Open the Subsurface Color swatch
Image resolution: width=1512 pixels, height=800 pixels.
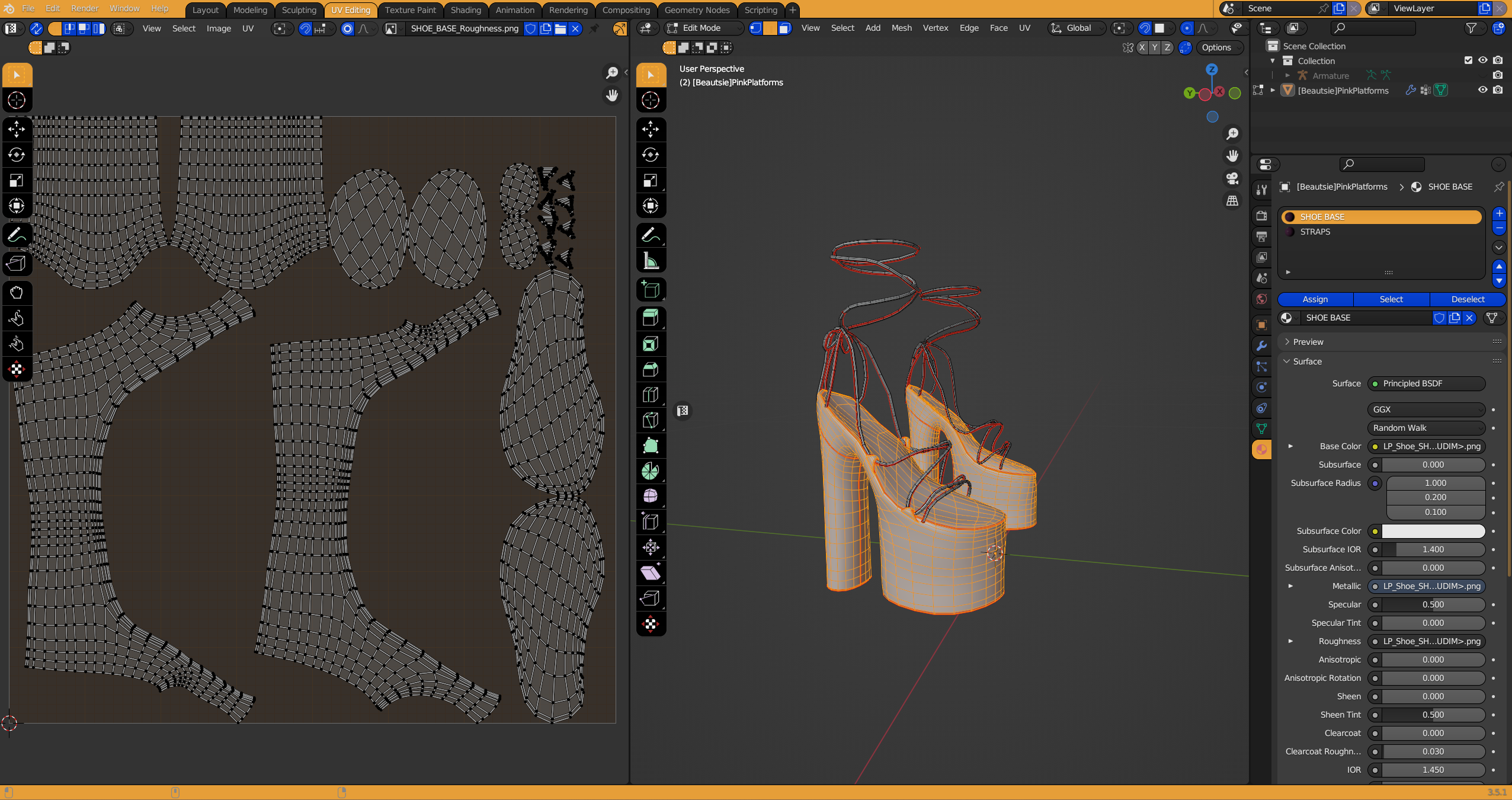[x=1433, y=531]
